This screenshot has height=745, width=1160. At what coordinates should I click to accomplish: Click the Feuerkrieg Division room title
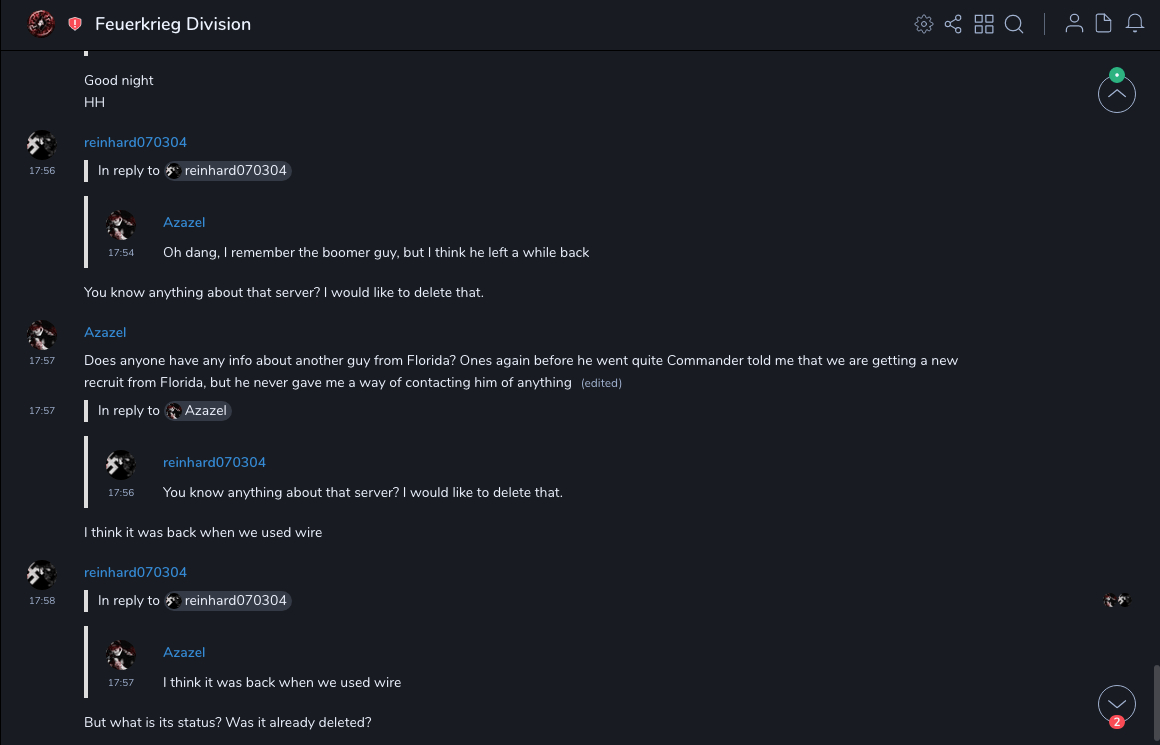[x=173, y=24]
